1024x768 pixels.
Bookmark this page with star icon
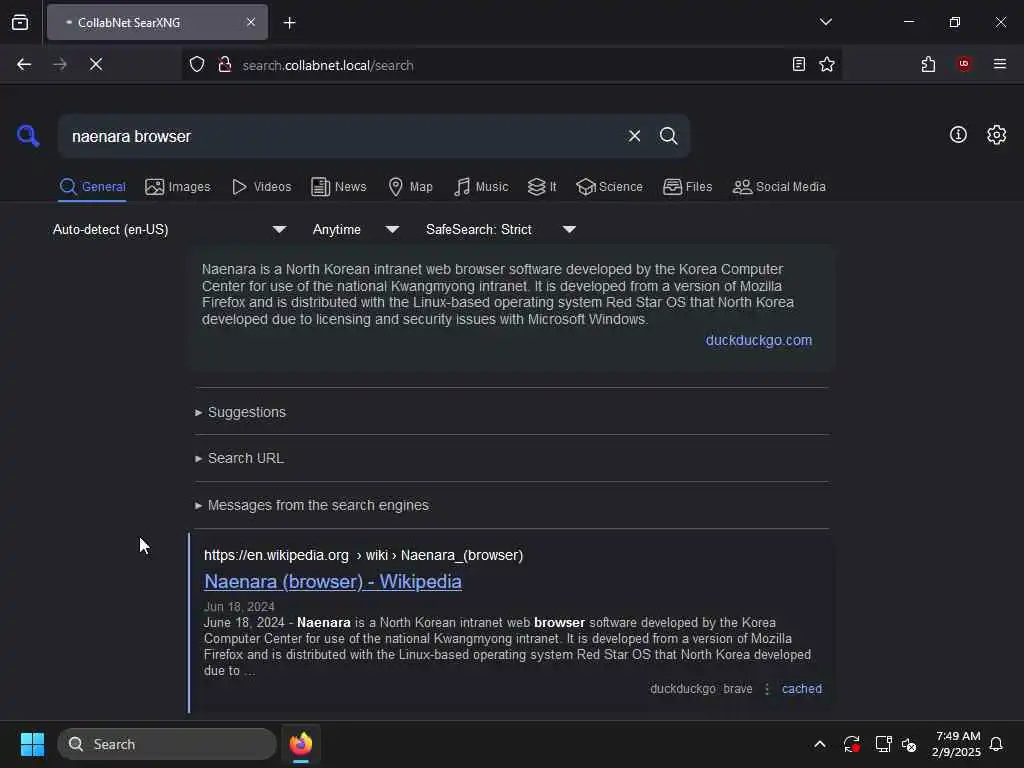(x=827, y=65)
